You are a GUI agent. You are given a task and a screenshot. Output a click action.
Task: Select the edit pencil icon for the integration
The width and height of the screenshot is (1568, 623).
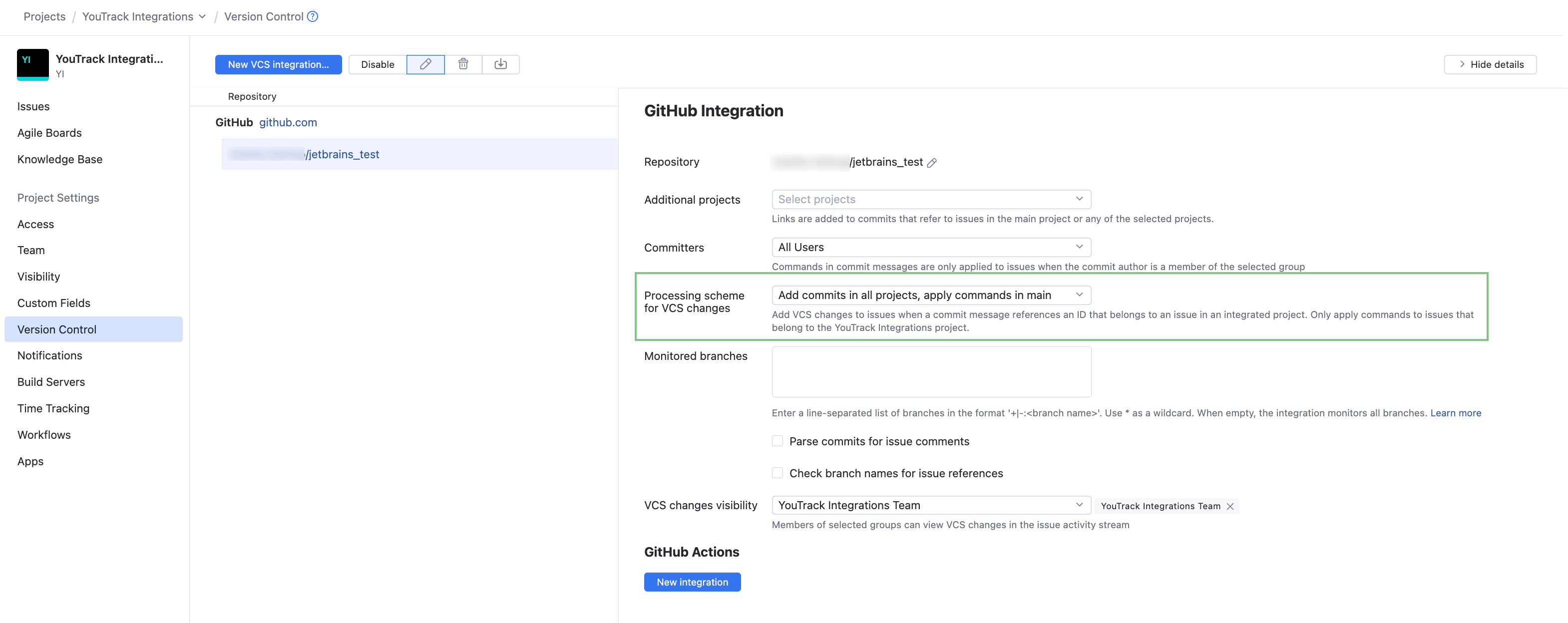(425, 64)
